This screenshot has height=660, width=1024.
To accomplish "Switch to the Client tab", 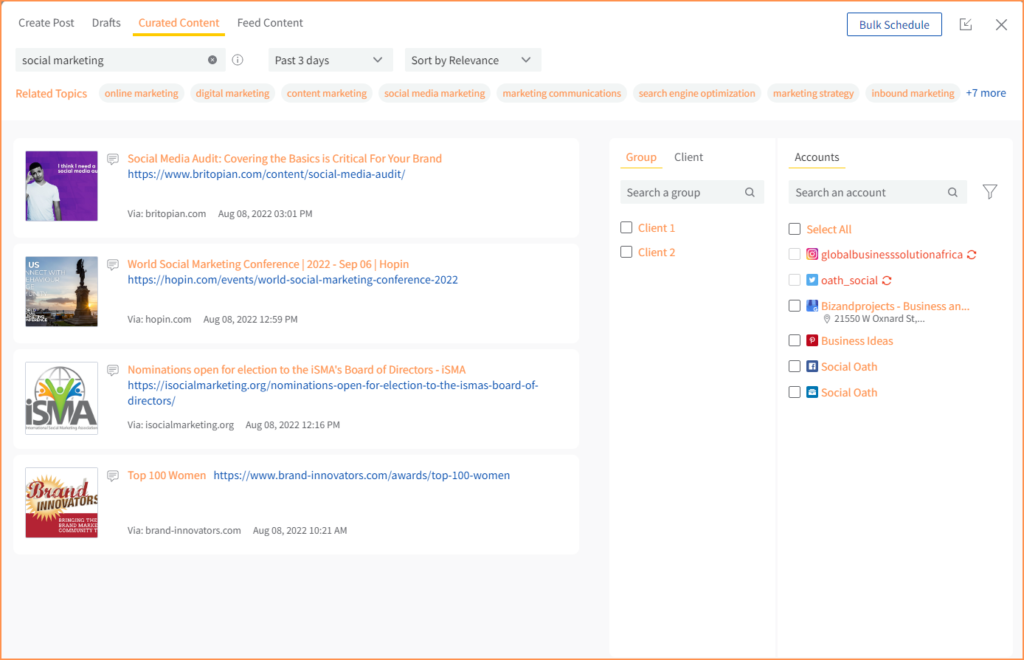I will 688,157.
